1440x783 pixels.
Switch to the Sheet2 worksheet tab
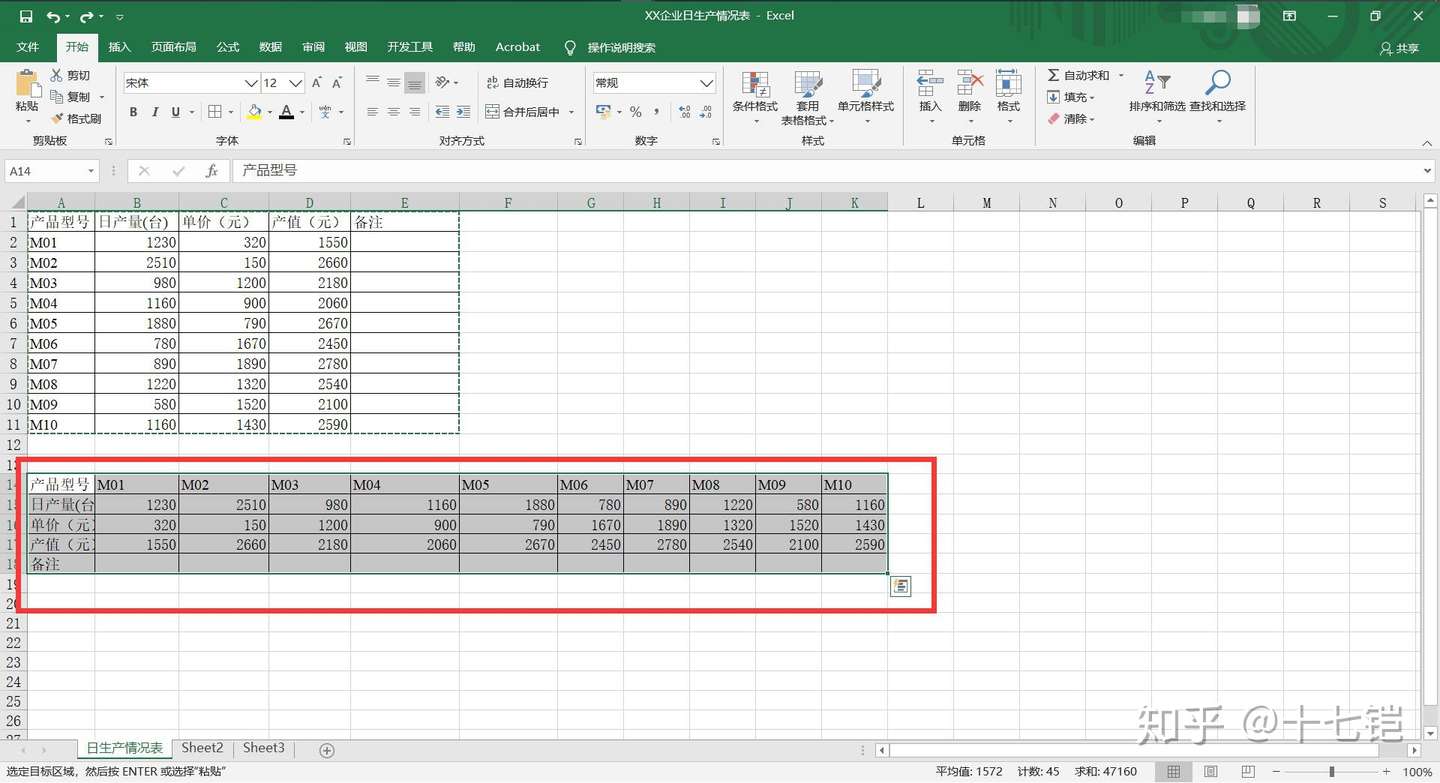(x=202, y=747)
